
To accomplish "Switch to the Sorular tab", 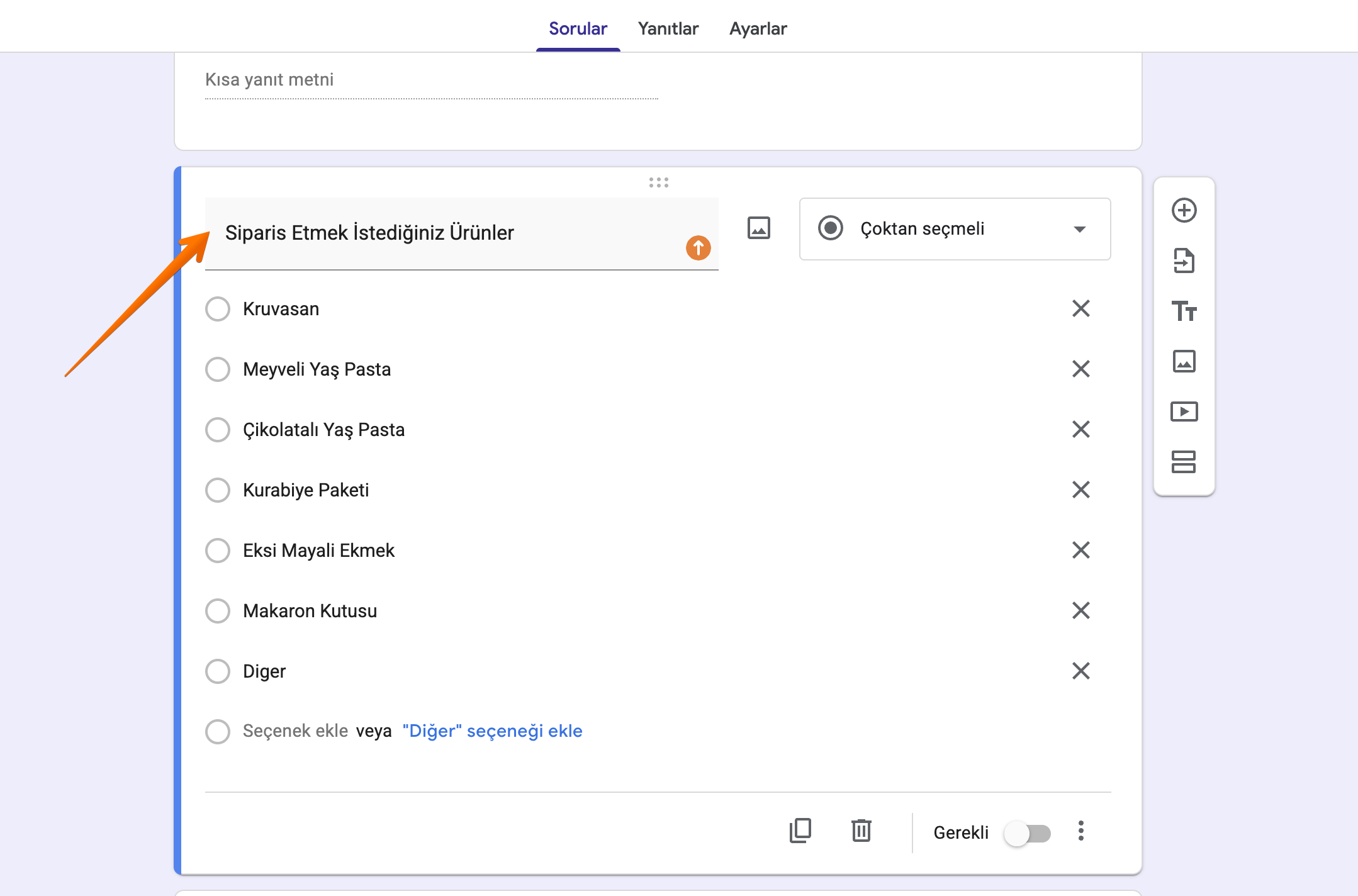I will pos(578,29).
